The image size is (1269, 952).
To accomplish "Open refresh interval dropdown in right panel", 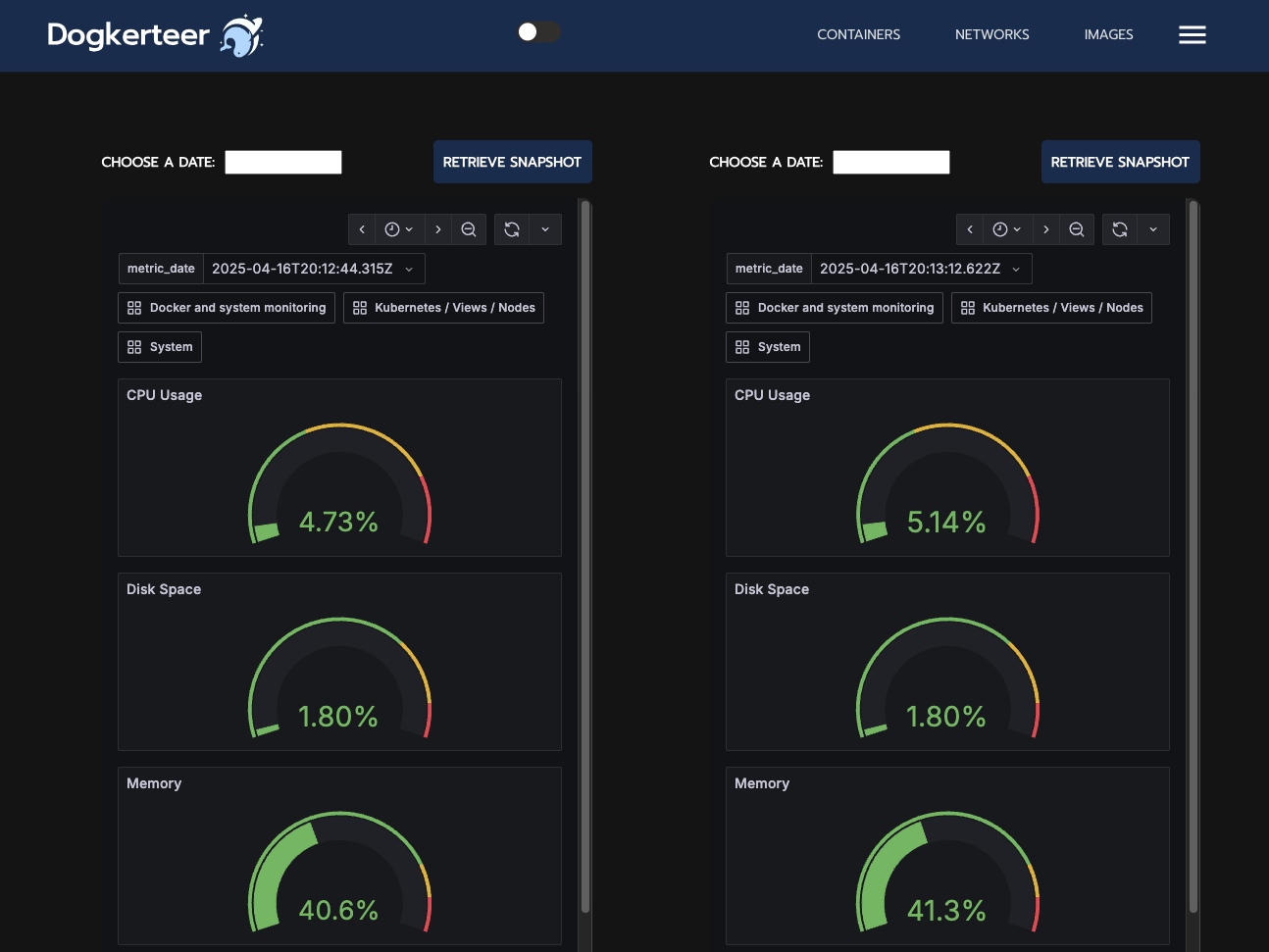I will 1153,229.
